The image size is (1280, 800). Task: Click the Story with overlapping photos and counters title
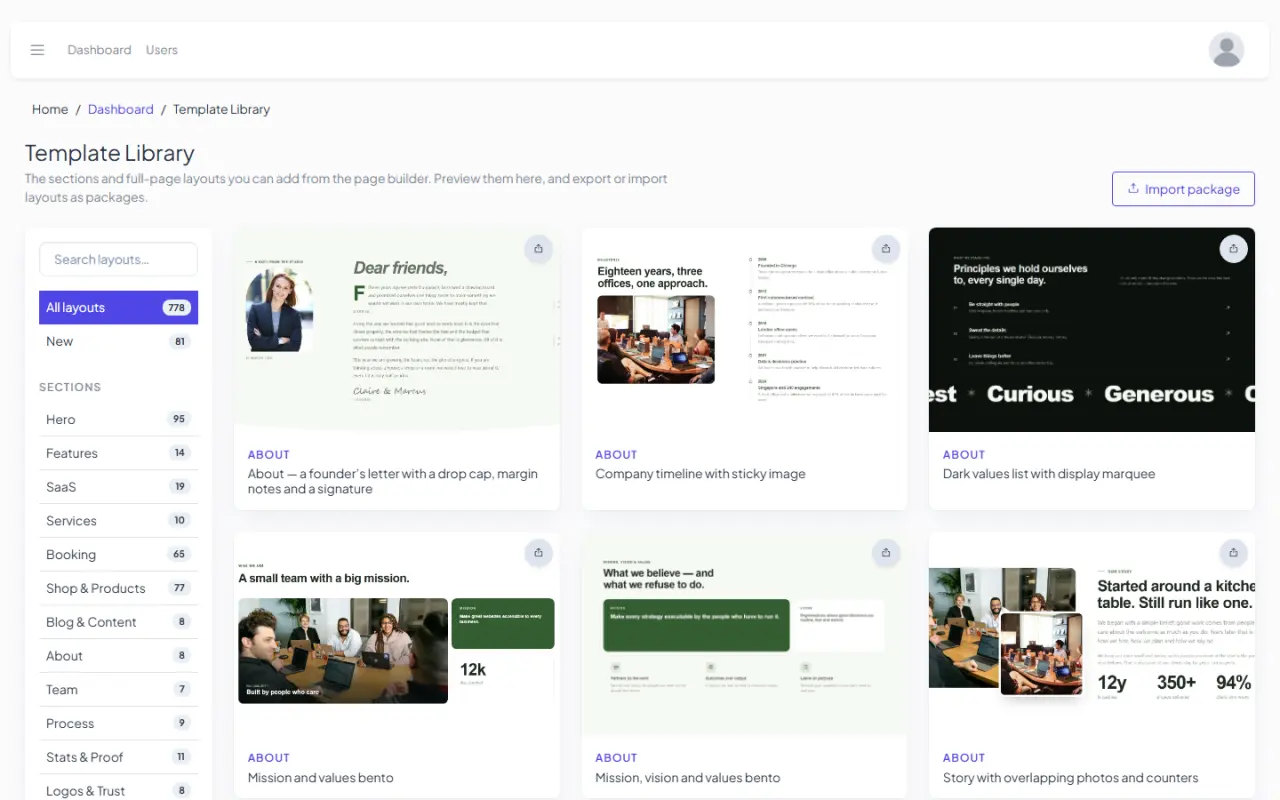[x=1070, y=778]
